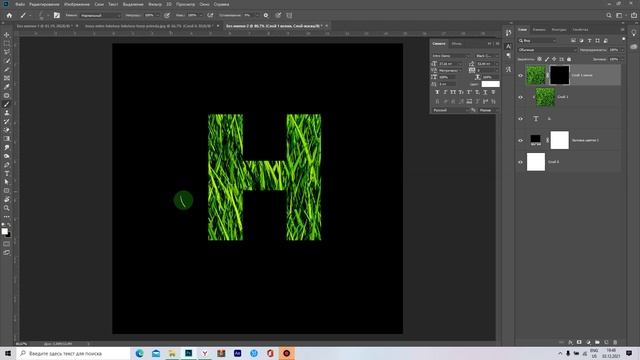Viewport: 640px width, 360px height.
Task: Filter layers by pixel layers icon
Action: coord(573,41)
